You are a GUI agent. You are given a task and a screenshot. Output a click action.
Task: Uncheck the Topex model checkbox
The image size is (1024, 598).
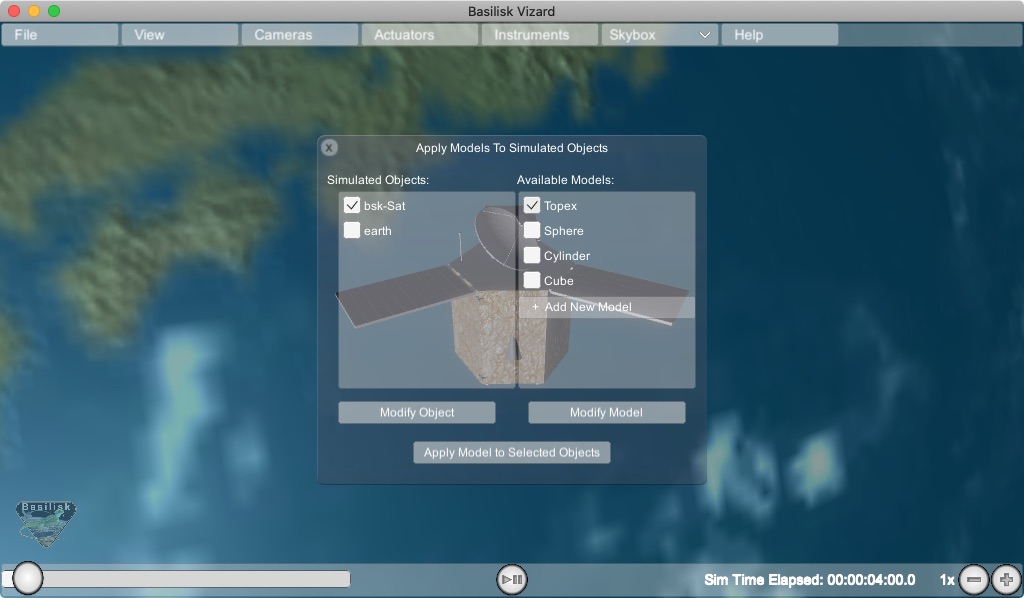pos(532,206)
